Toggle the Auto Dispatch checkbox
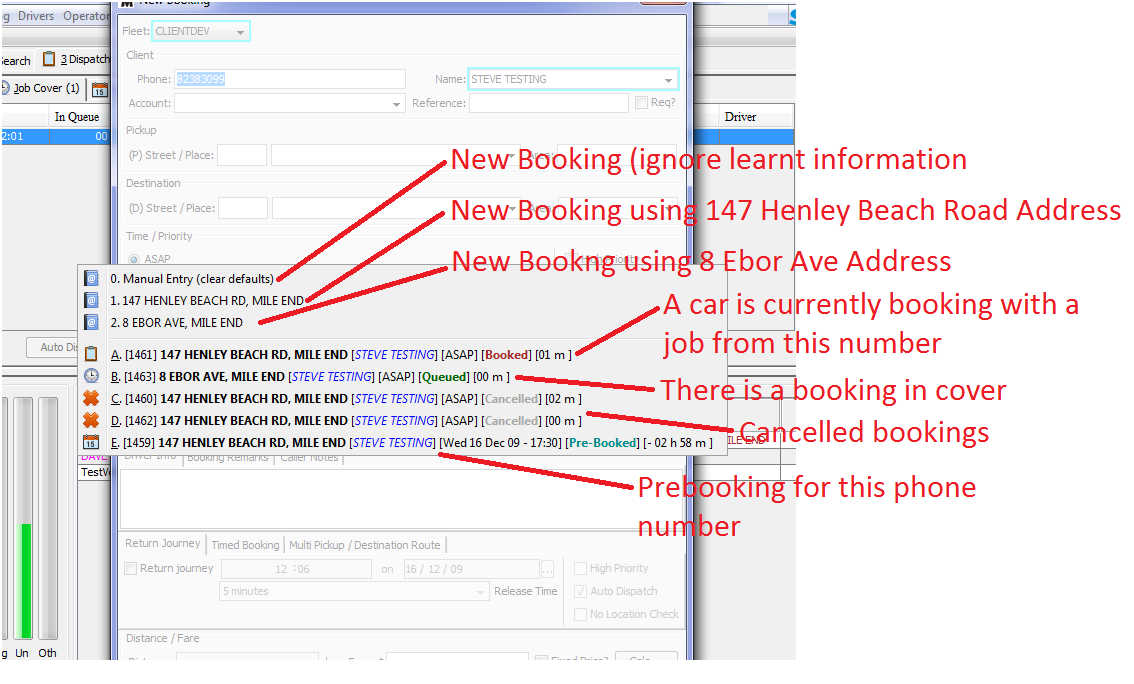Screen dimensions: 1134x684 (580, 591)
